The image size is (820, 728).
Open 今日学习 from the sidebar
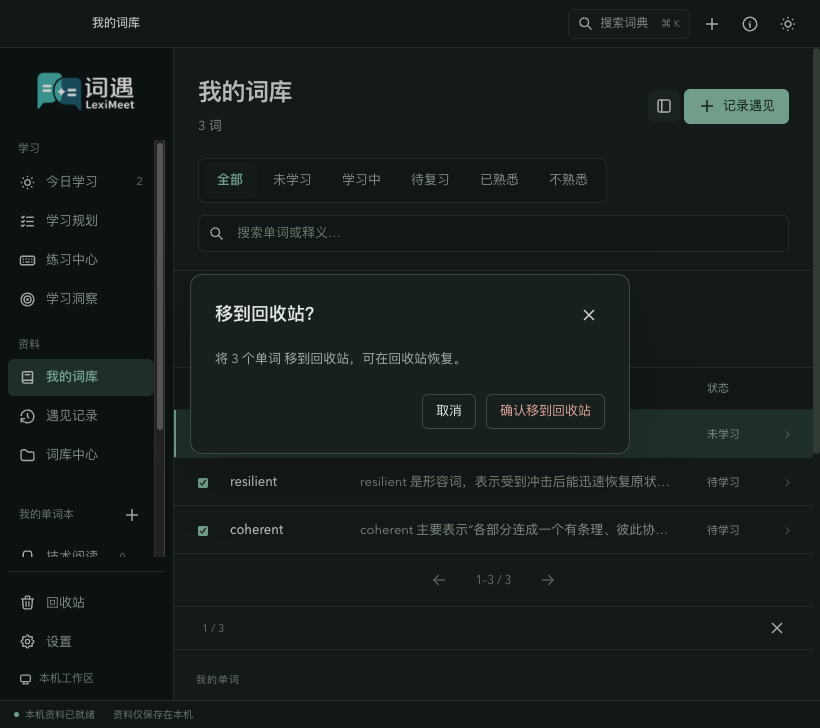(81, 181)
